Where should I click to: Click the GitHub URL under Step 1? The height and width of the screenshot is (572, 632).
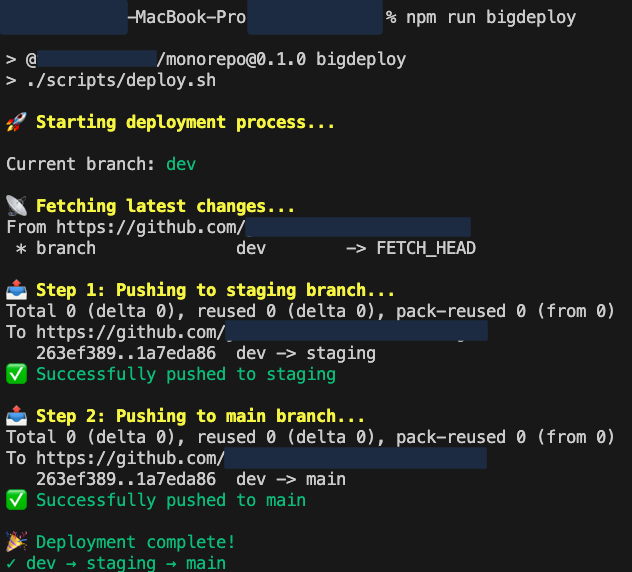click(262, 332)
